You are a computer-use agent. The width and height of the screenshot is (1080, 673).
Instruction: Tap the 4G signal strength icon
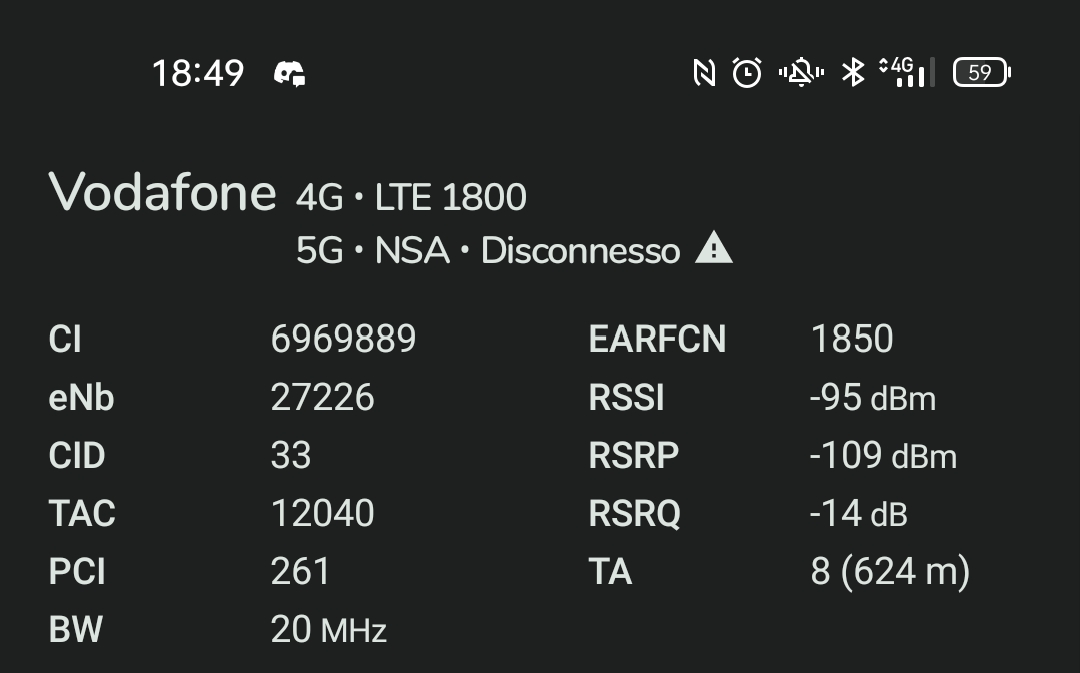tap(906, 72)
